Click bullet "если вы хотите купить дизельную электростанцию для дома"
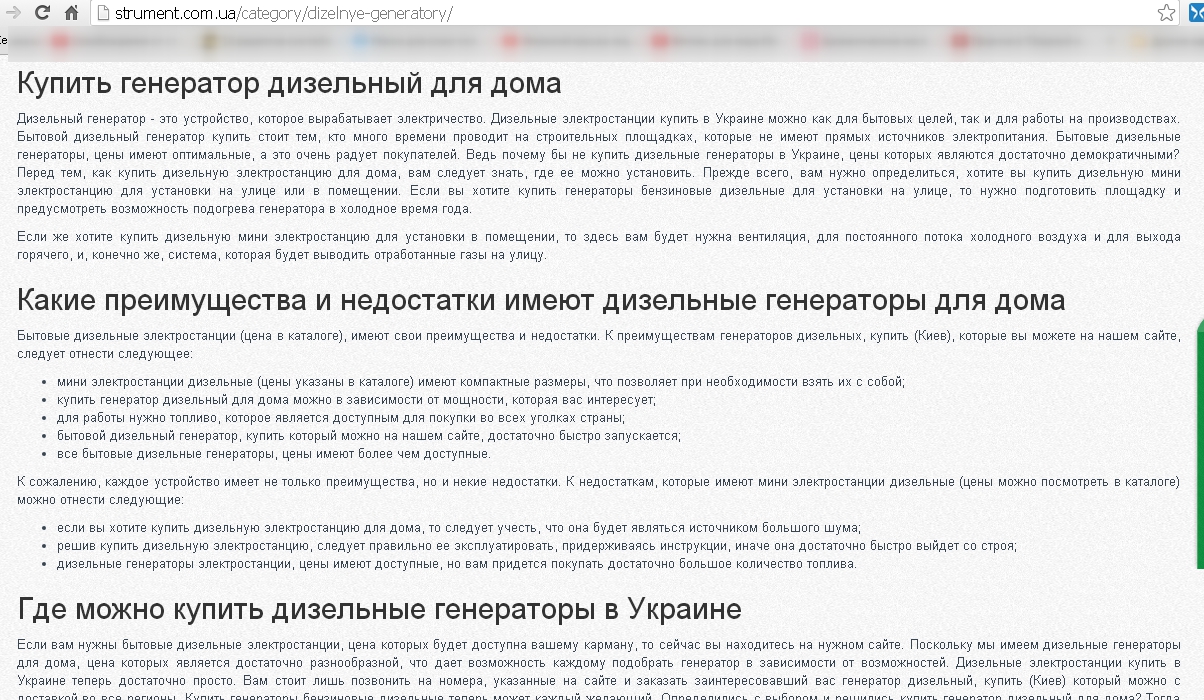This screenshot has width=1204, height=700. tap(458, 528)
